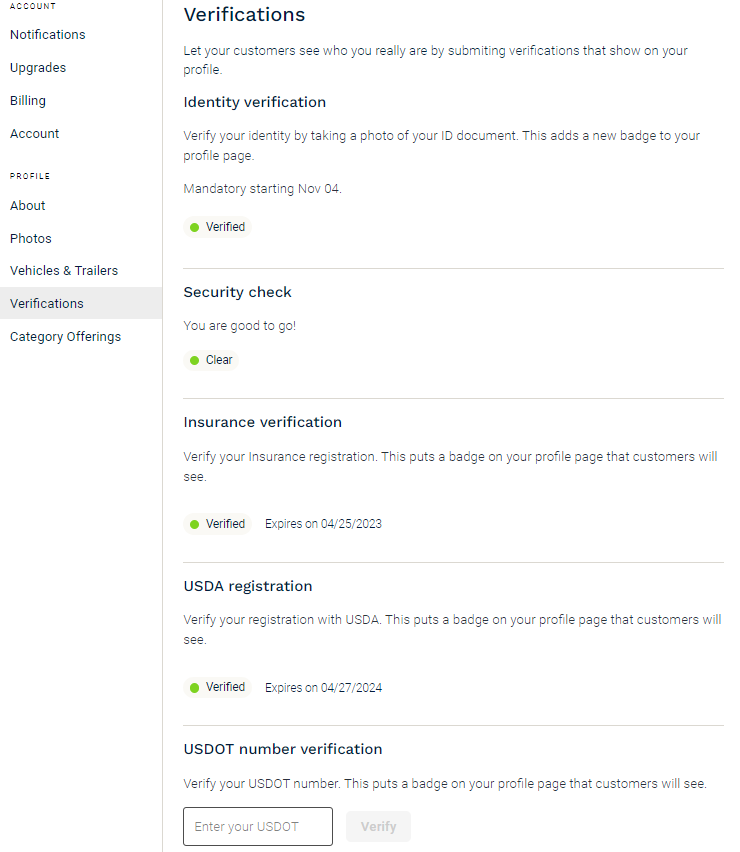Click the green status dot under USDA registration
Viewport: 740px width, 852px height.
195,688
